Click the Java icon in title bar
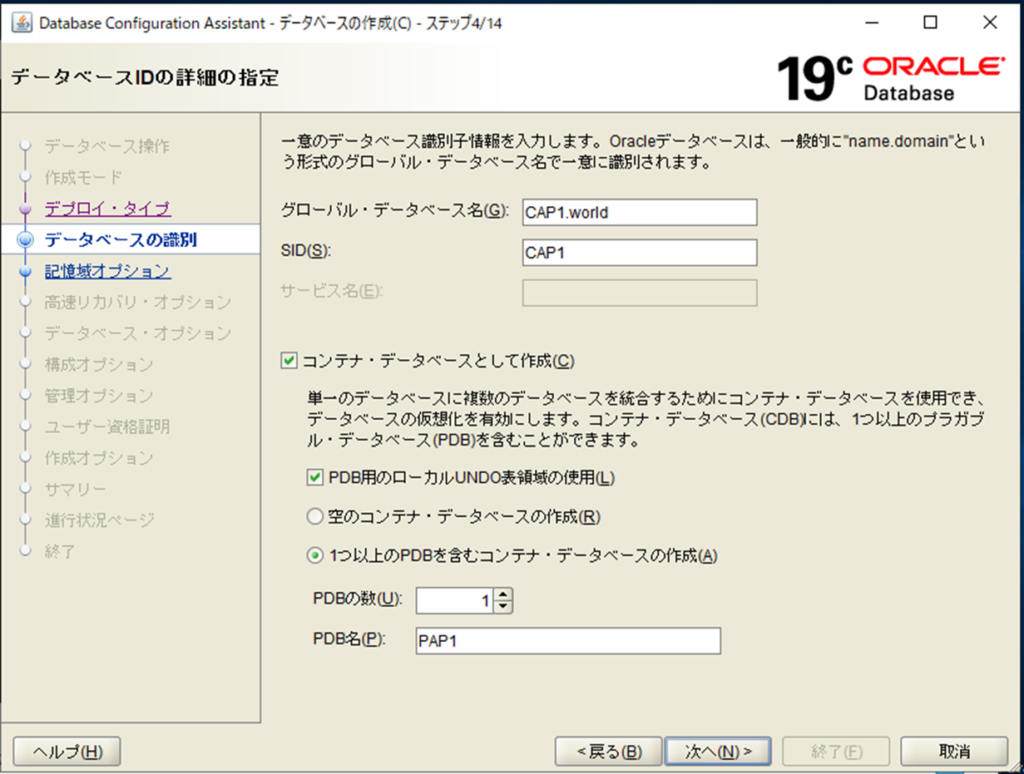 (x=21, y=23)
